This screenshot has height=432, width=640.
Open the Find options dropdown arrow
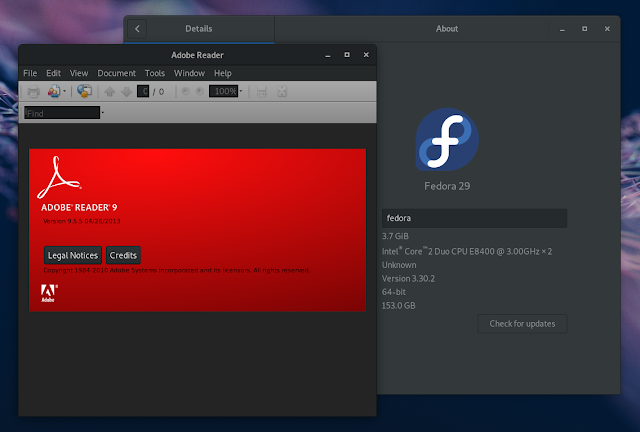click(x=102, y=113)
